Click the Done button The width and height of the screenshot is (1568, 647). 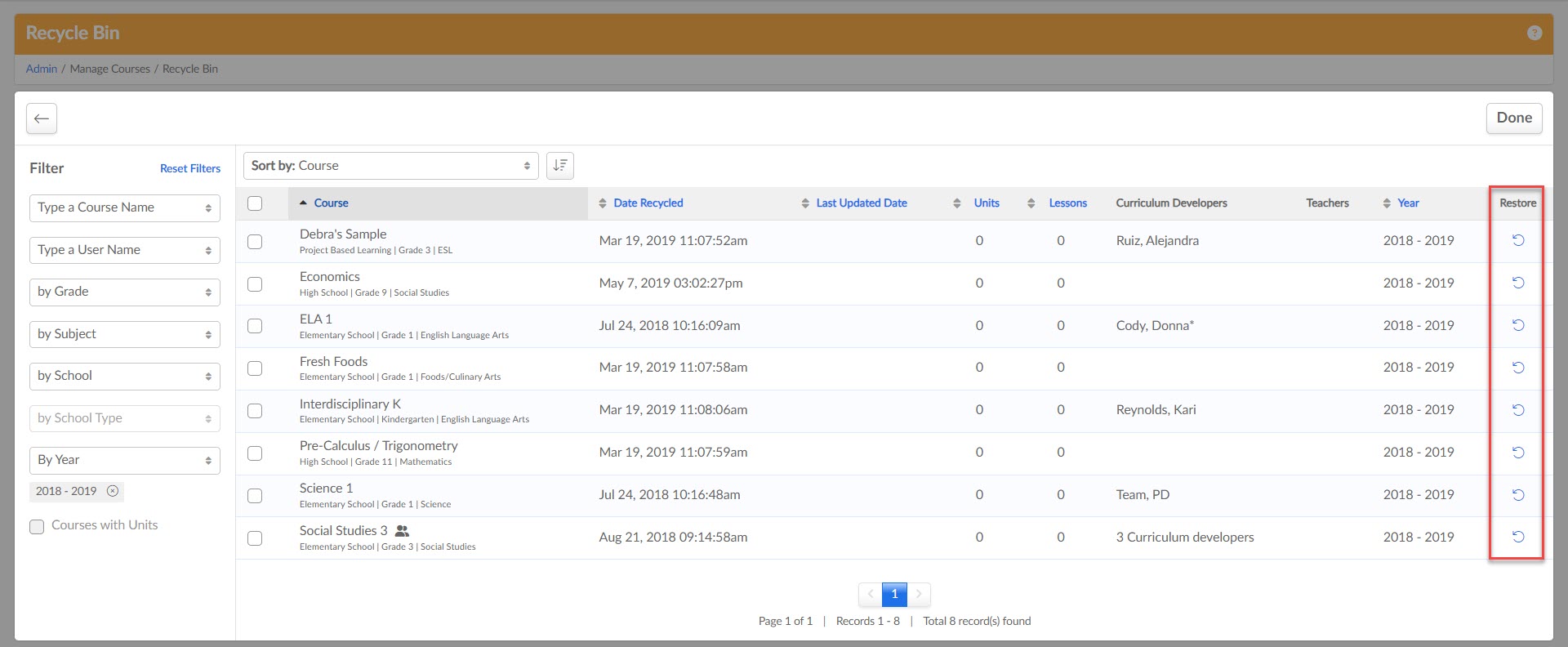tap(1514, 118)
